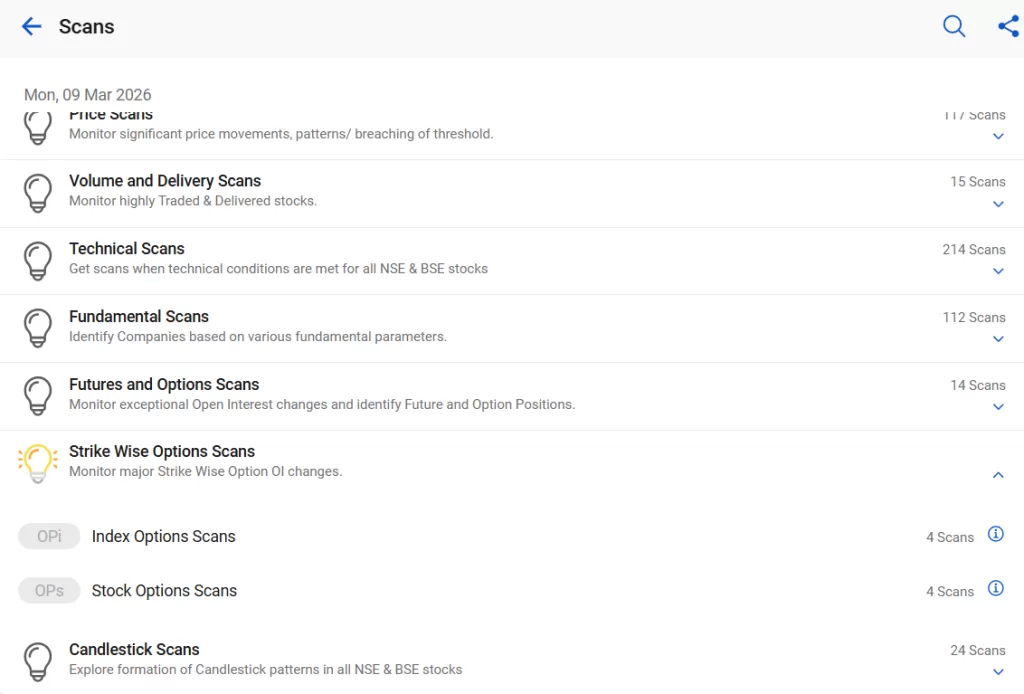The height and width of the screenshot is (694, 1024).
Task: Open Index Options Scans item
Action: [x=163, y=537]
